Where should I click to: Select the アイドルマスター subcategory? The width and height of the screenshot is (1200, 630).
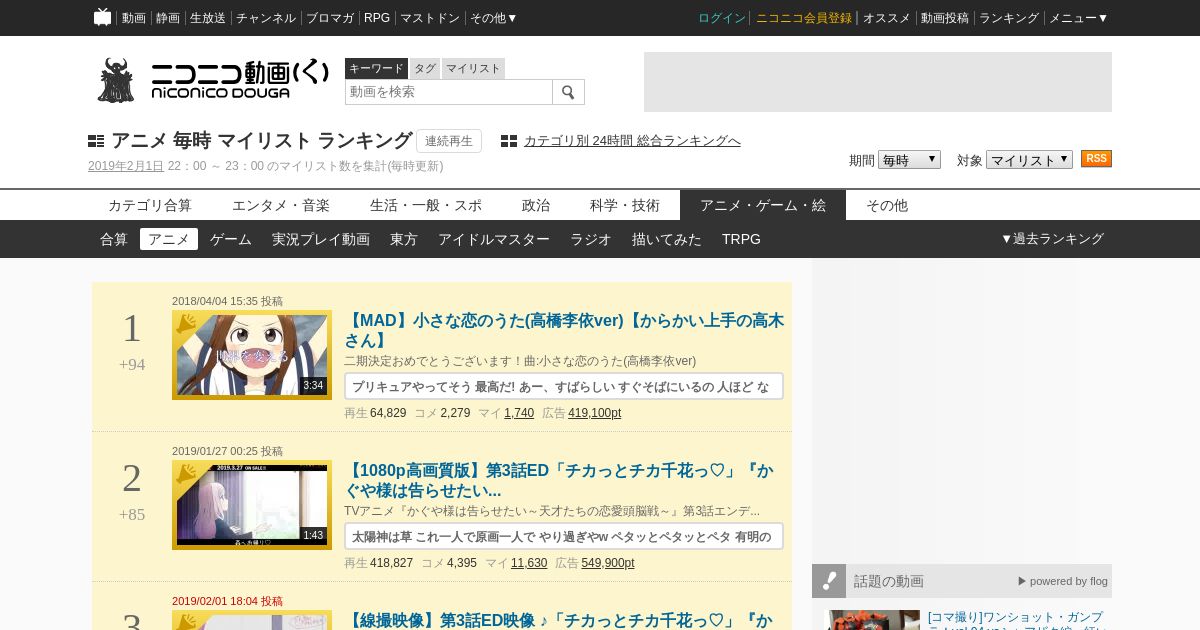[494, 239]
